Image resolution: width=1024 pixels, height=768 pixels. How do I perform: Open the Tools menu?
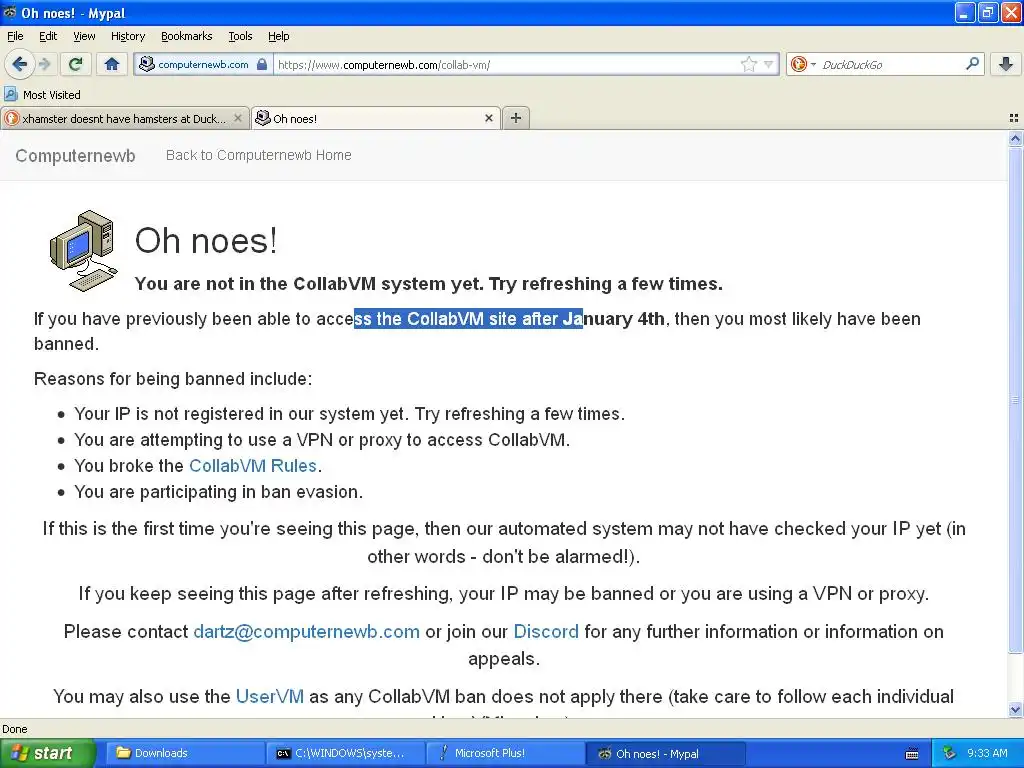click(x=240, y=36)
